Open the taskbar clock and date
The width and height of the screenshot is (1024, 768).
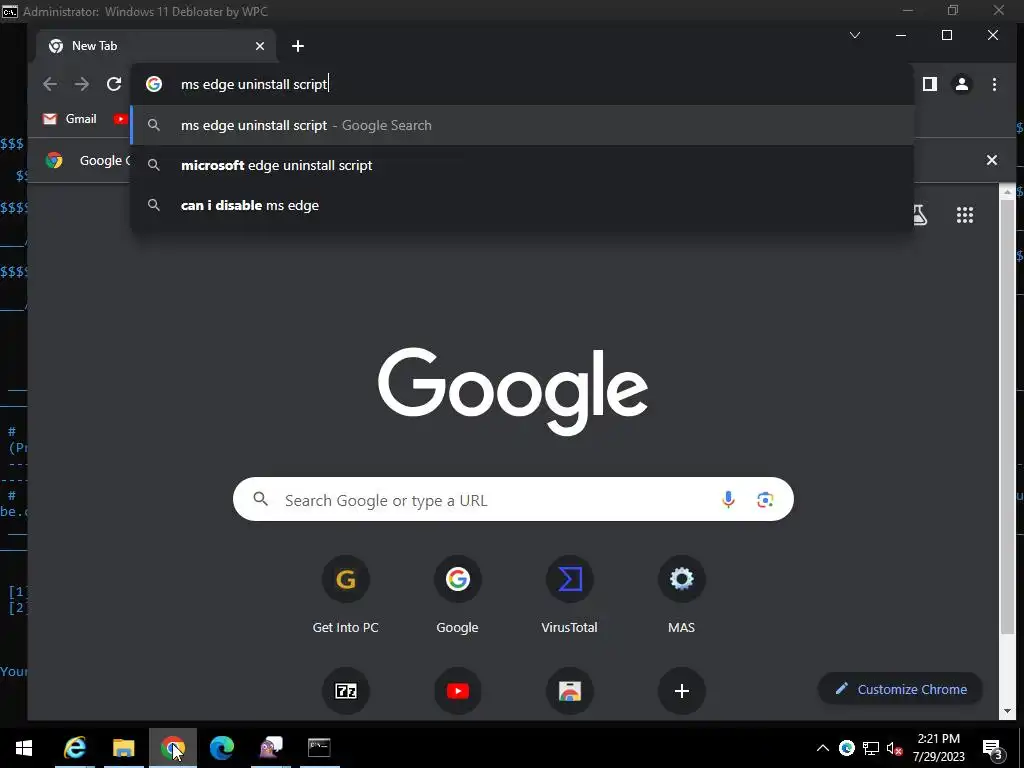(x=938, y=748)
